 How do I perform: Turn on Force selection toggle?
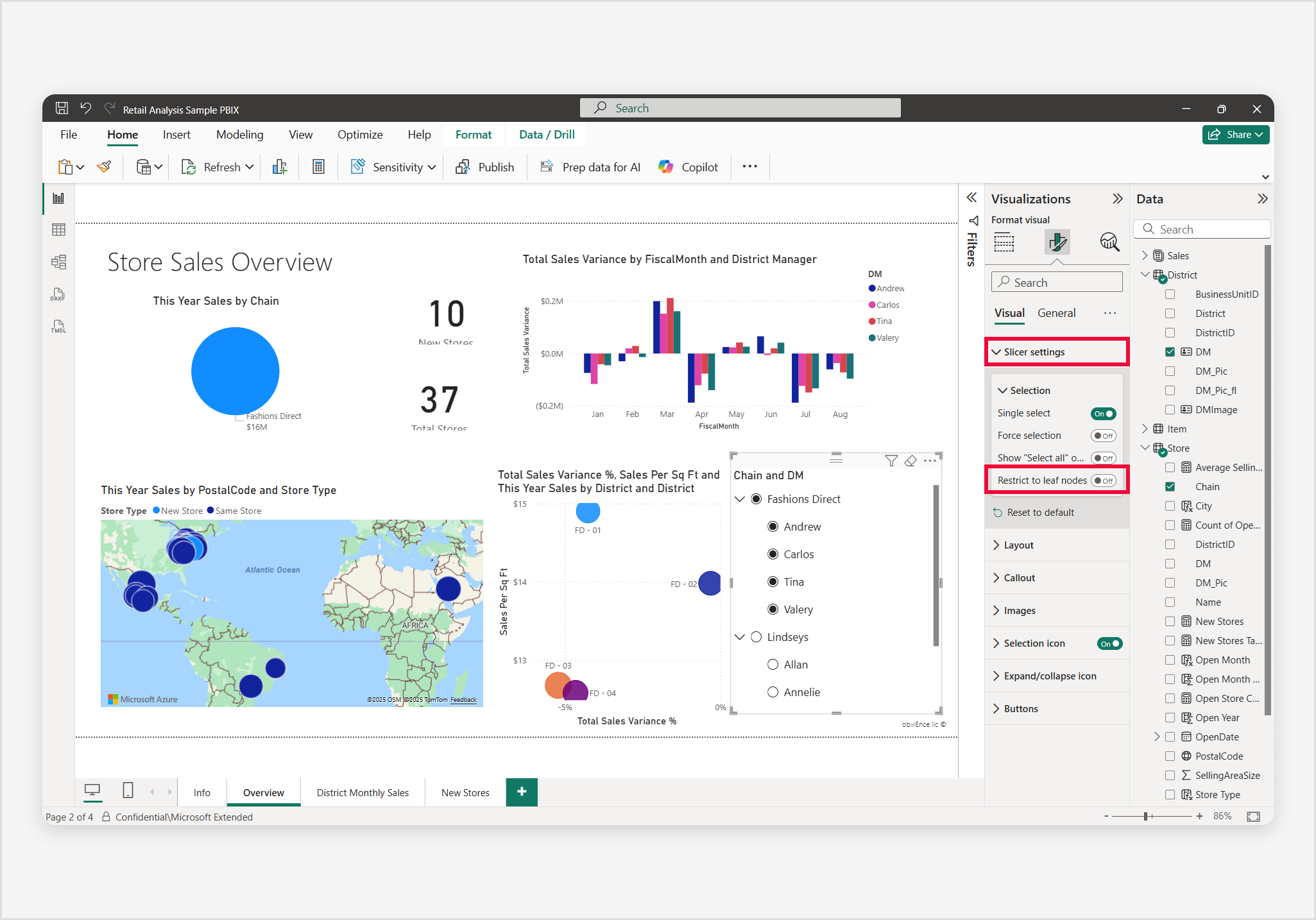click(1104, 436)
